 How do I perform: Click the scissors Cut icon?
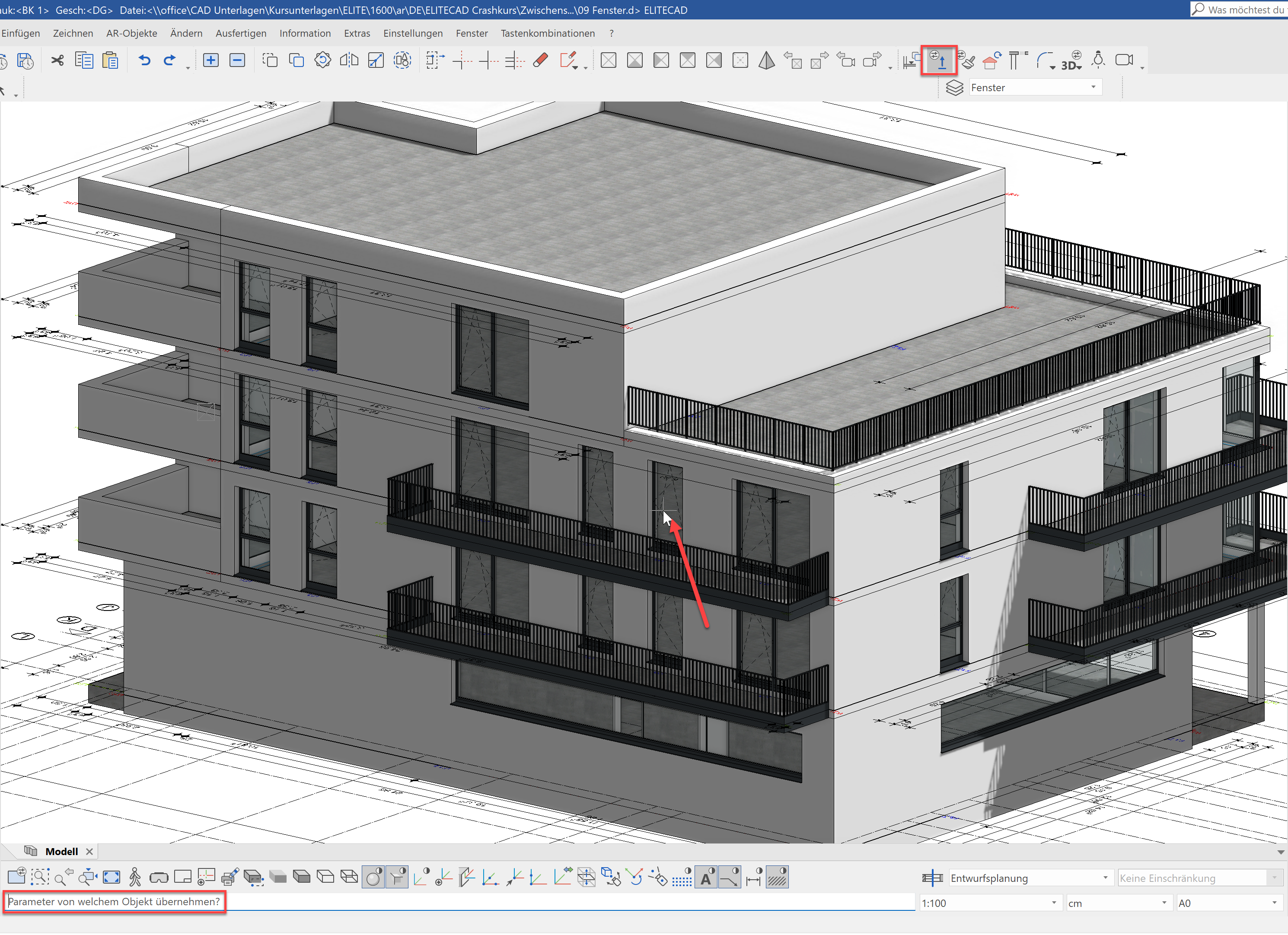coord(57,60)
